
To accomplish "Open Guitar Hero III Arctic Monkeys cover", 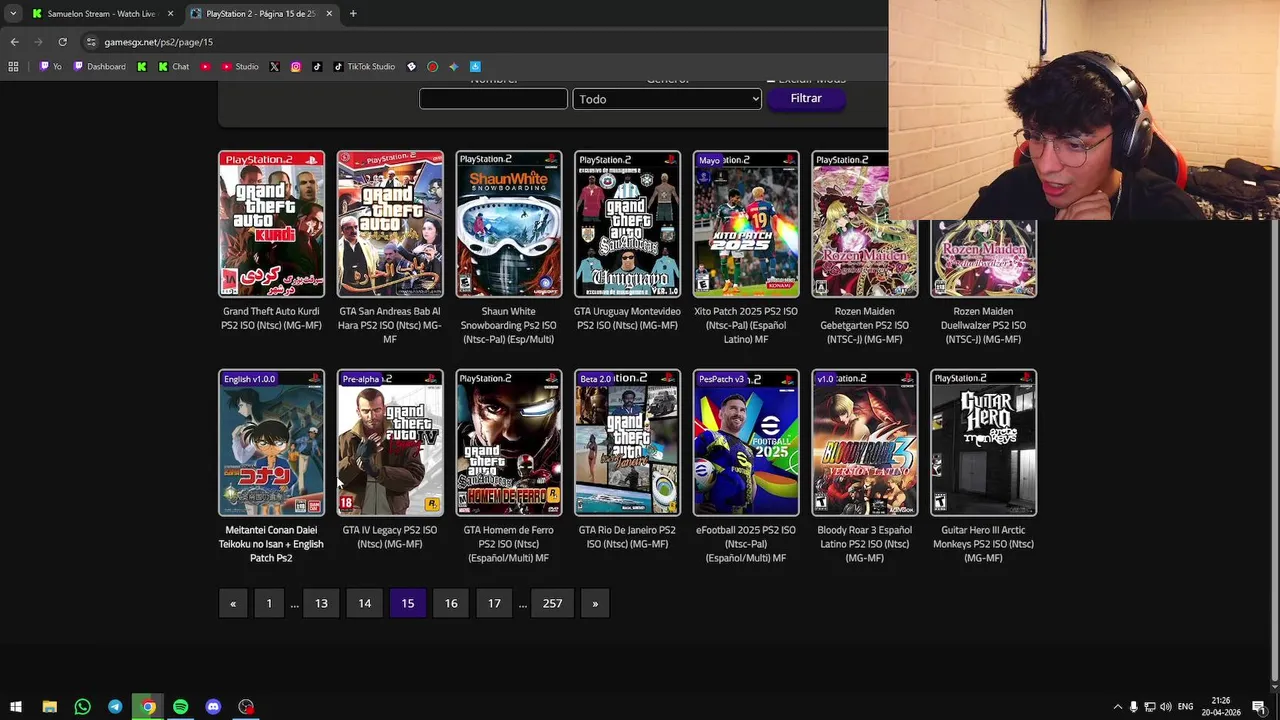I will [984, 443].
